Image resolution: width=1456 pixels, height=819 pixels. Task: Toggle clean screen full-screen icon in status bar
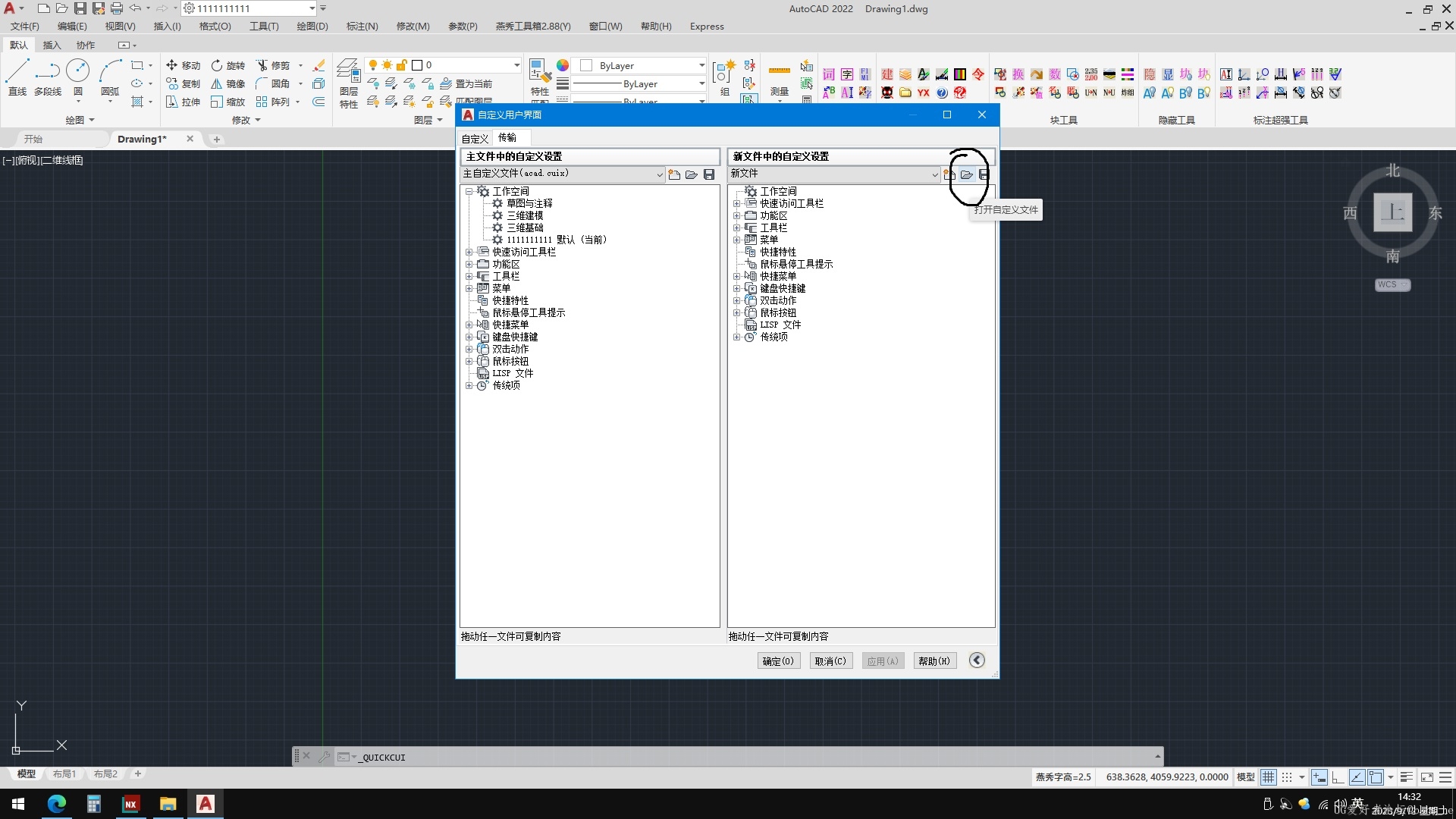(x=1426, y=777)
